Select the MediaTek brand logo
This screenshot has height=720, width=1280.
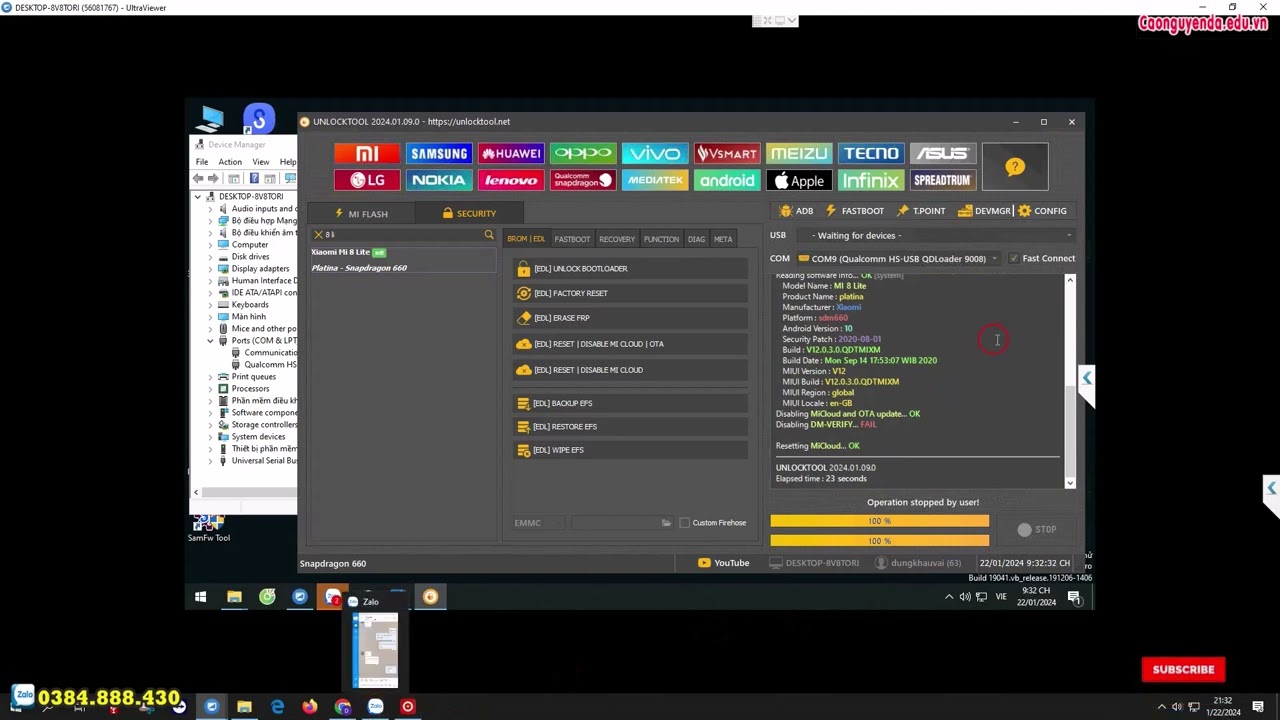point(655,180)
